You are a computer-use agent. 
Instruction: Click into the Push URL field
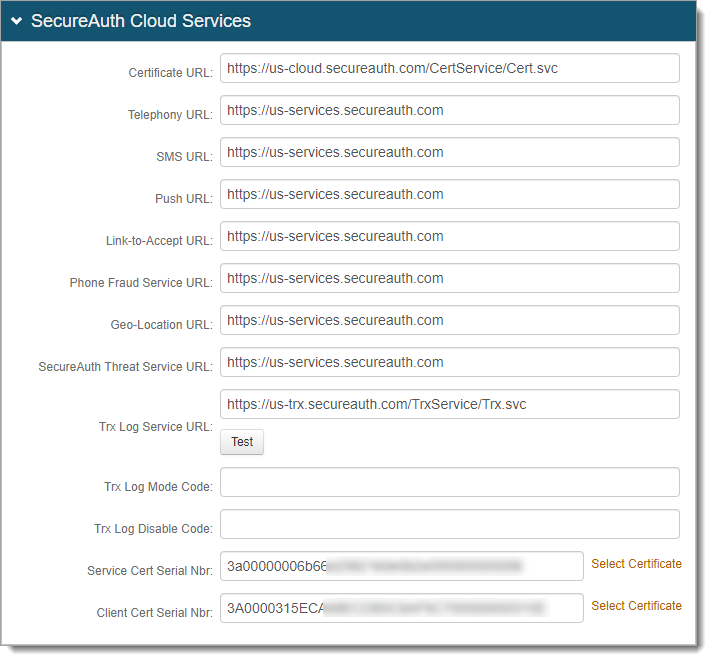point(449,195)
